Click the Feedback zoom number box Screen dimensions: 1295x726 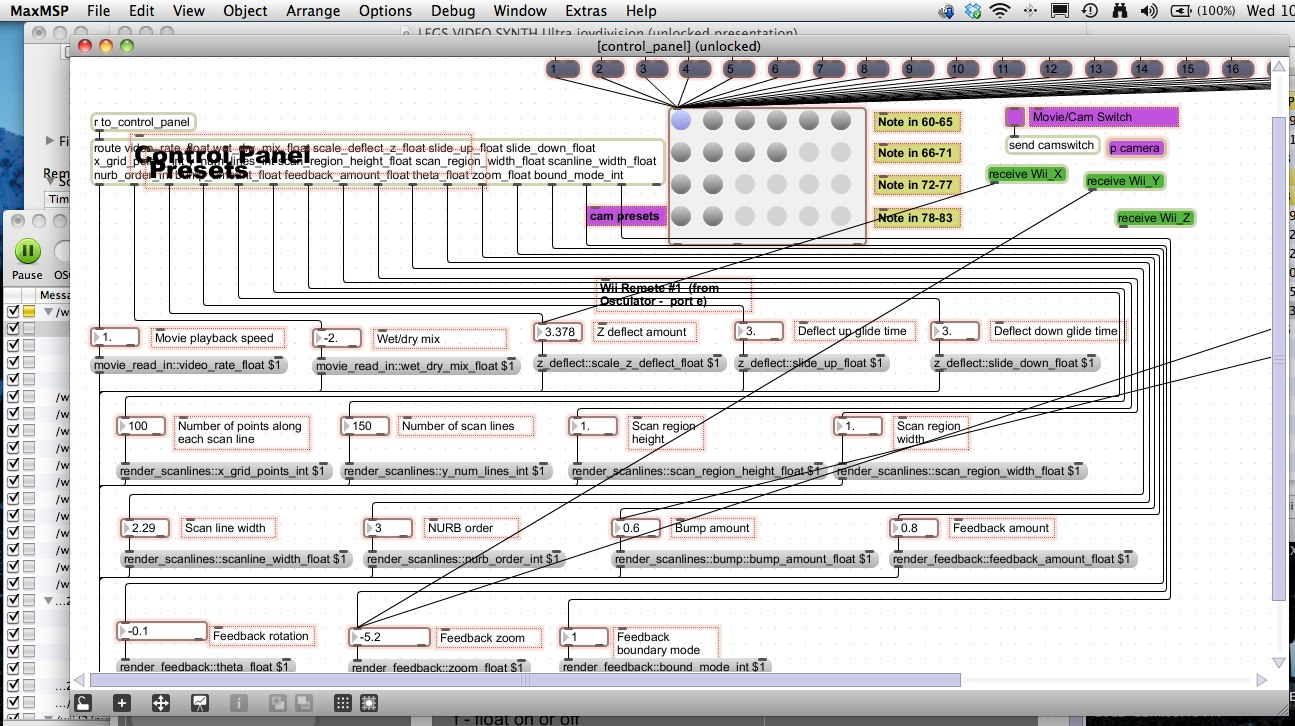390,636
